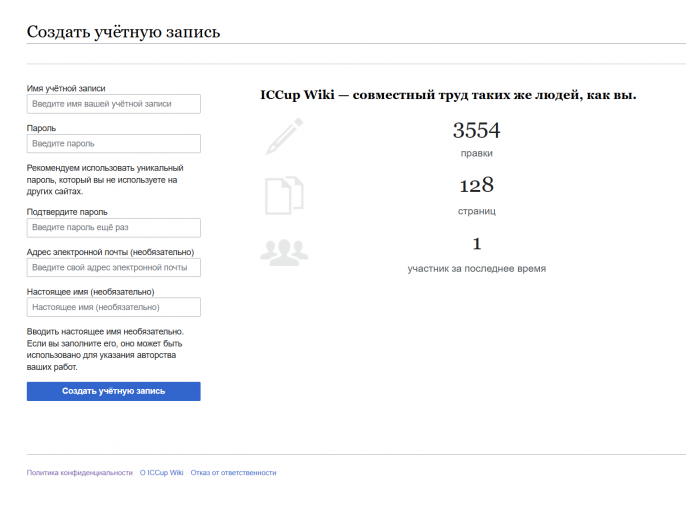Click the page heading 'Создать учётную запись'
Image resolution: width=686 pixels, height=512 pixels.
click(123, 32)
